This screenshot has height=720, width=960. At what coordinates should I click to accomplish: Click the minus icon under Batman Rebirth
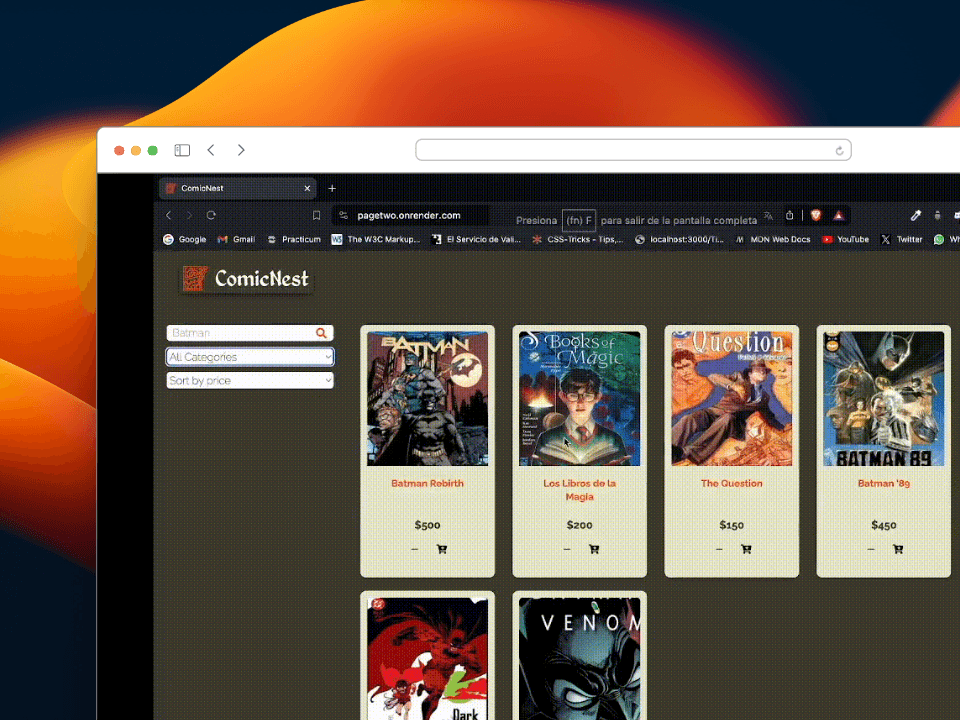415,549
